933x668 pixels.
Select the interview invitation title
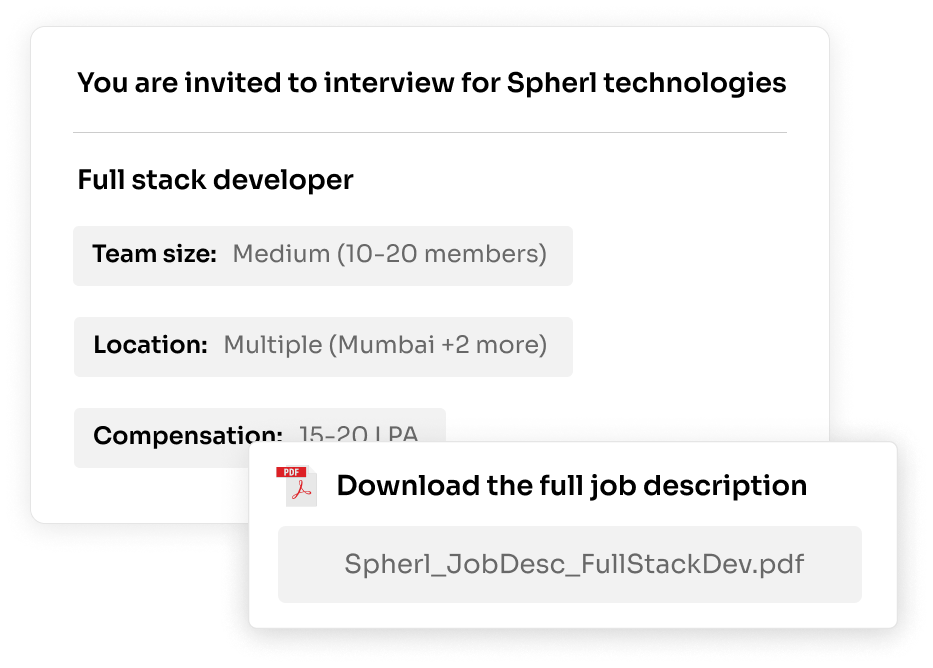click(430, 83)
